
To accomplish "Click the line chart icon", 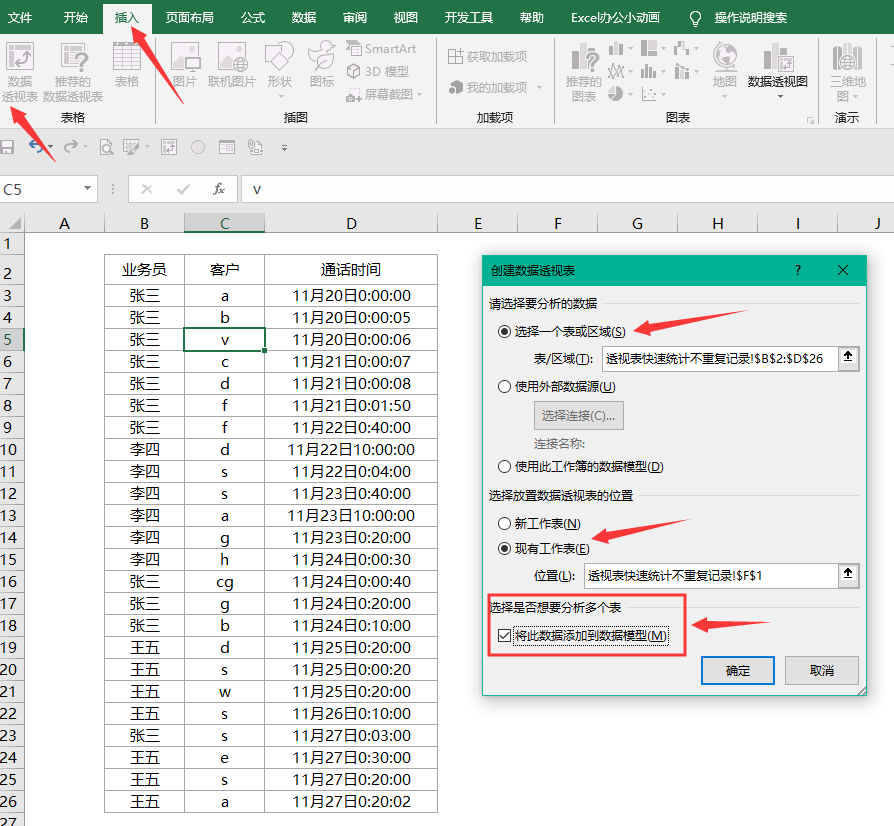I will tap(616, 72).
